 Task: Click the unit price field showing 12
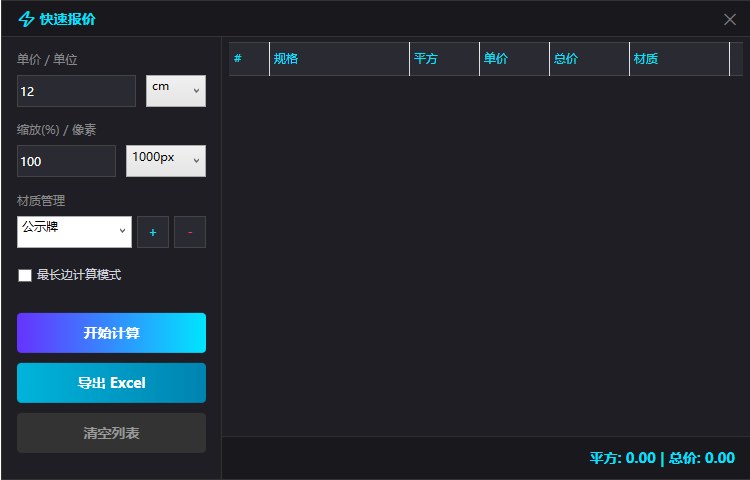pyautogui.click(x=76, y=91)
